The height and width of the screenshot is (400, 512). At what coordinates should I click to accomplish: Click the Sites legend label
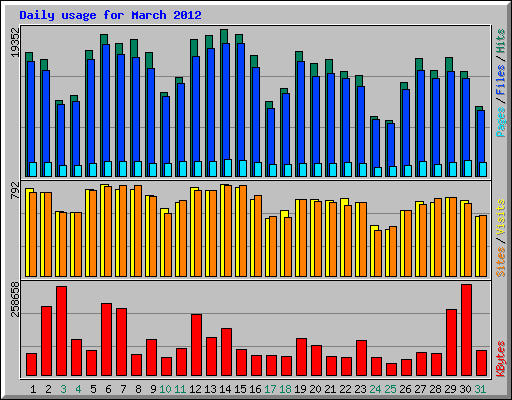pyautogui.click(x=501, y=262)
